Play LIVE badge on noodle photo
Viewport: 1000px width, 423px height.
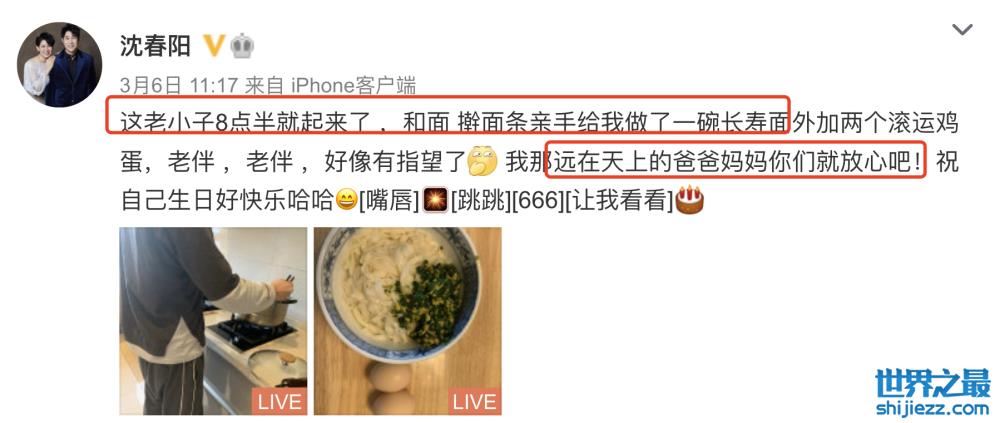[x=474, y=401]
